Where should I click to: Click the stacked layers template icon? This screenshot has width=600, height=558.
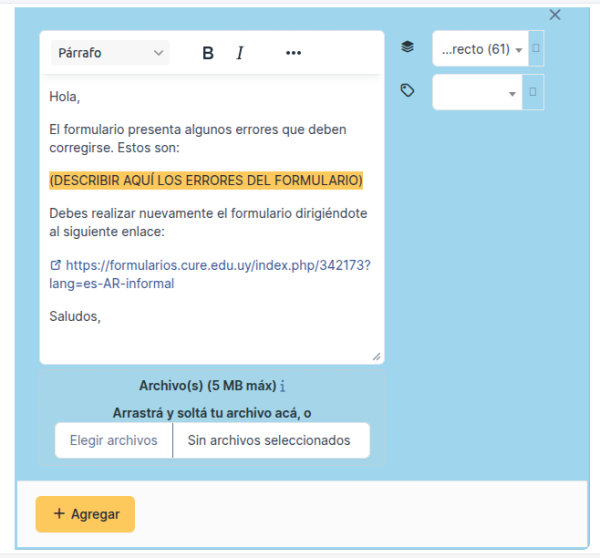(408, 47)
